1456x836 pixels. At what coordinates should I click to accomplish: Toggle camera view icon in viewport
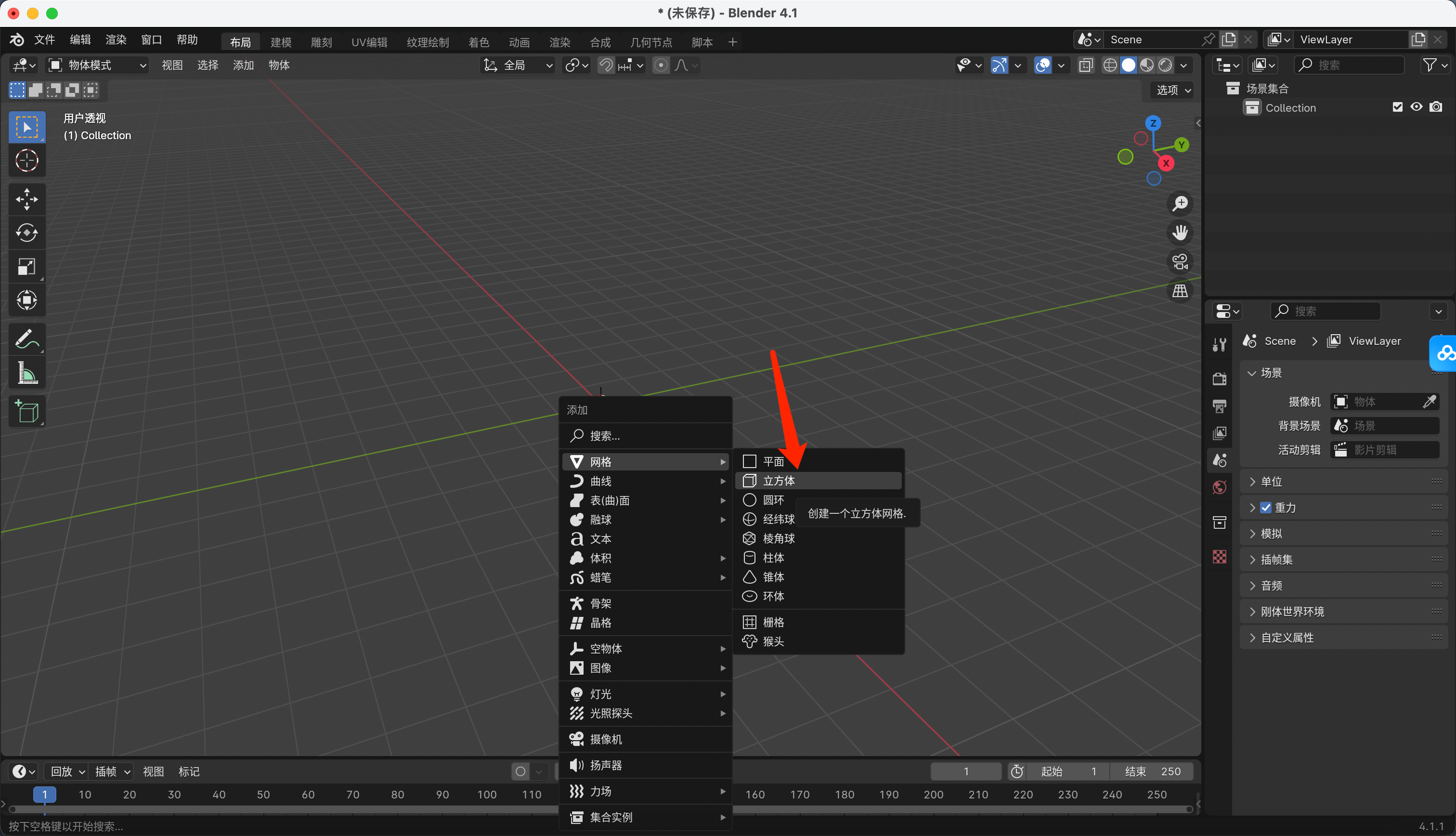click(x=1179, y=262)
